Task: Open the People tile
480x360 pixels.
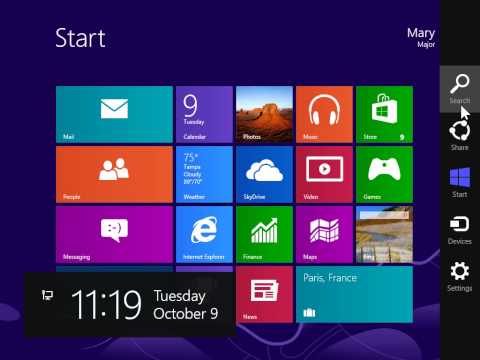Action: click(114, 174)
